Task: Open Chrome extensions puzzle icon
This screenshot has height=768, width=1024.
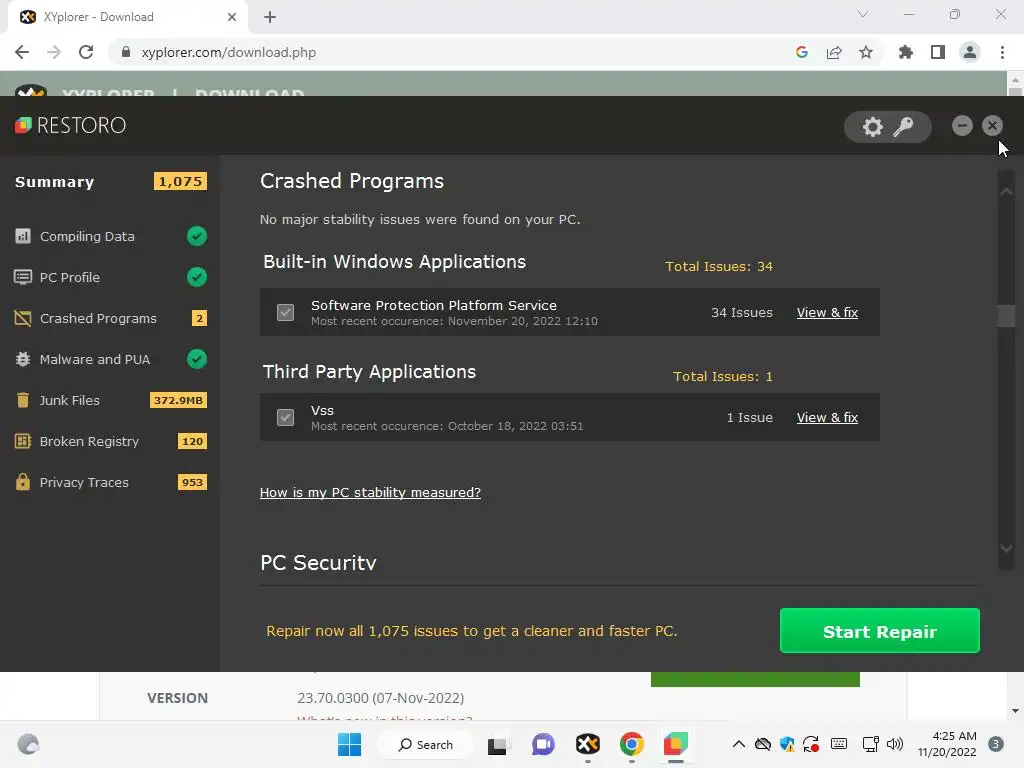Action: click(x=905, y=52)
